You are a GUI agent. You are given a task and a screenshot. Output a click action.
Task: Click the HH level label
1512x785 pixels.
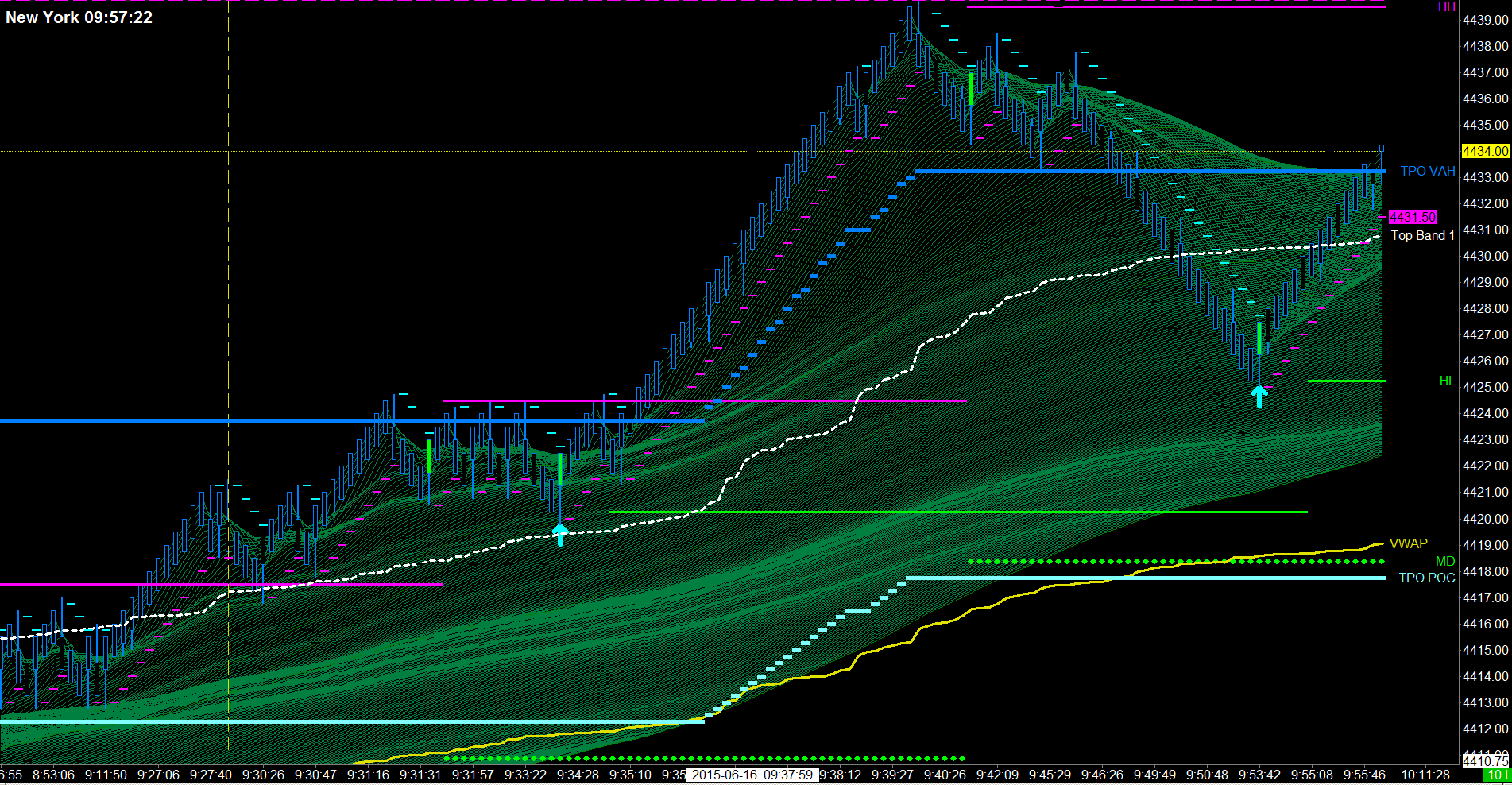[1446, 7]
